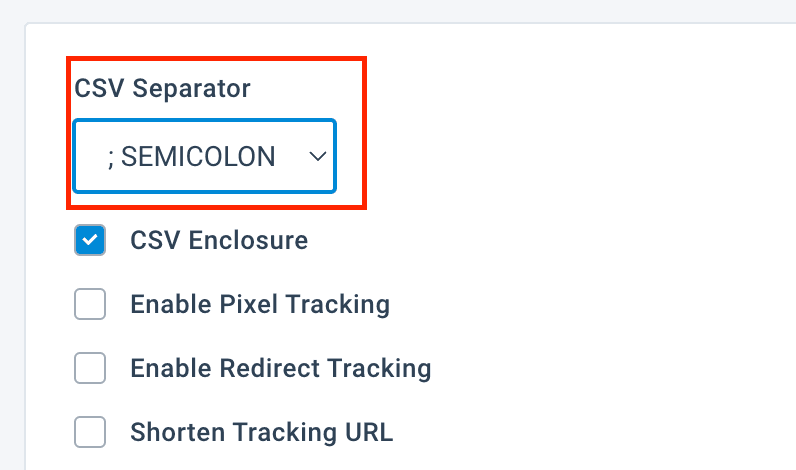Click the semicolon character in the dropdown
Image resolution: width=796 pixels, height=470 pixels.
110,157
